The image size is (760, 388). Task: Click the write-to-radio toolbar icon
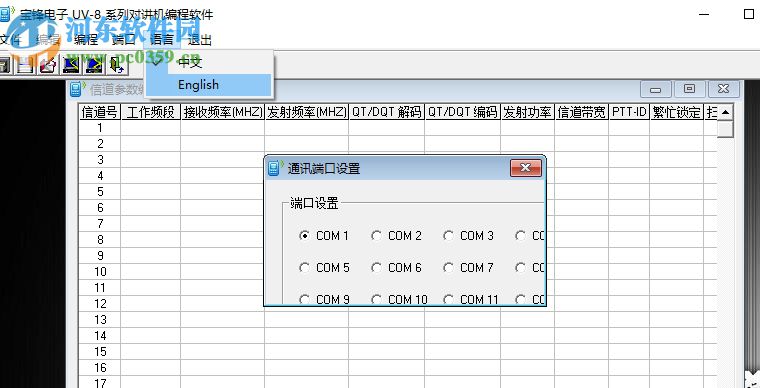click(94, 64)
